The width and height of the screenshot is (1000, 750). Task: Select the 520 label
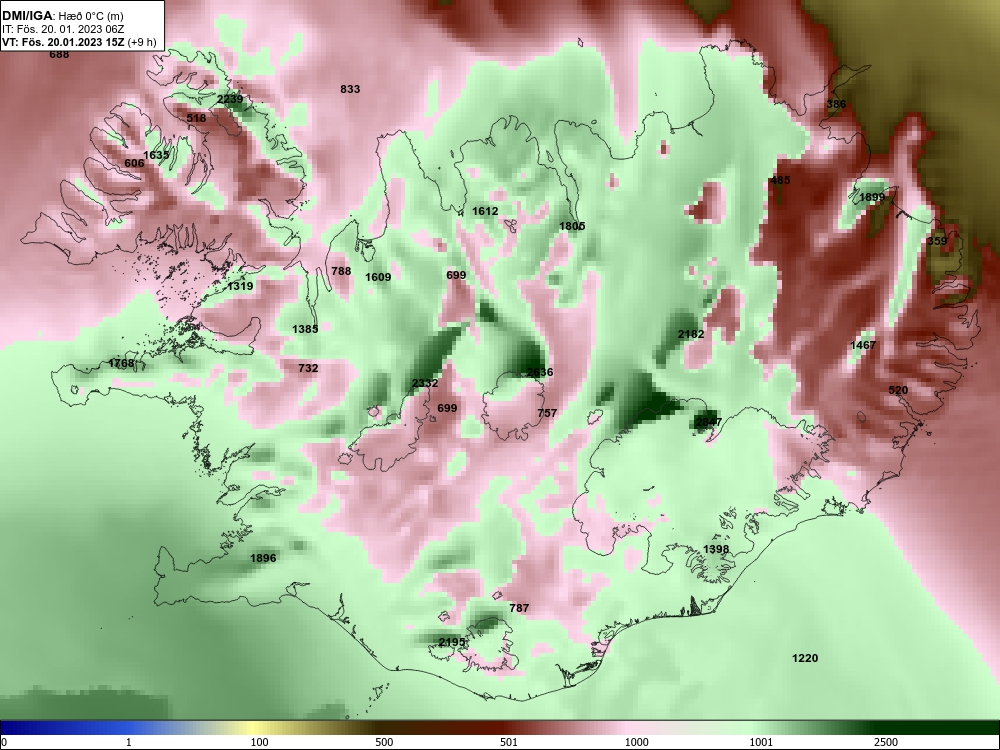[898, 390]
